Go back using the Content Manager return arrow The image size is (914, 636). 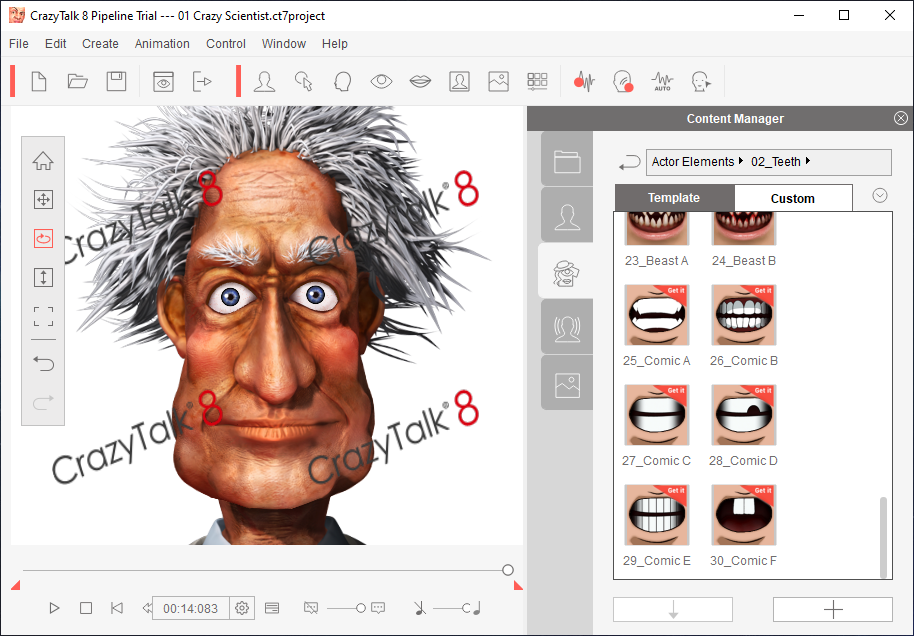coord(629,162)
